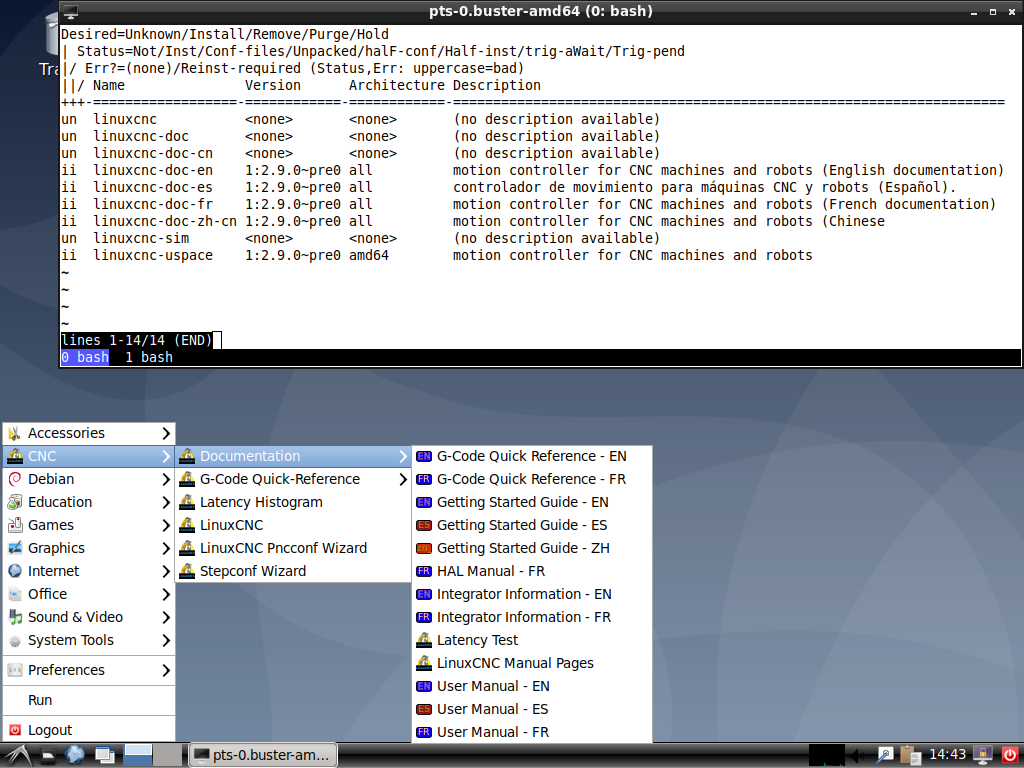Click Logout in the start menu
1024x768 pixels.
click(89, 730)
